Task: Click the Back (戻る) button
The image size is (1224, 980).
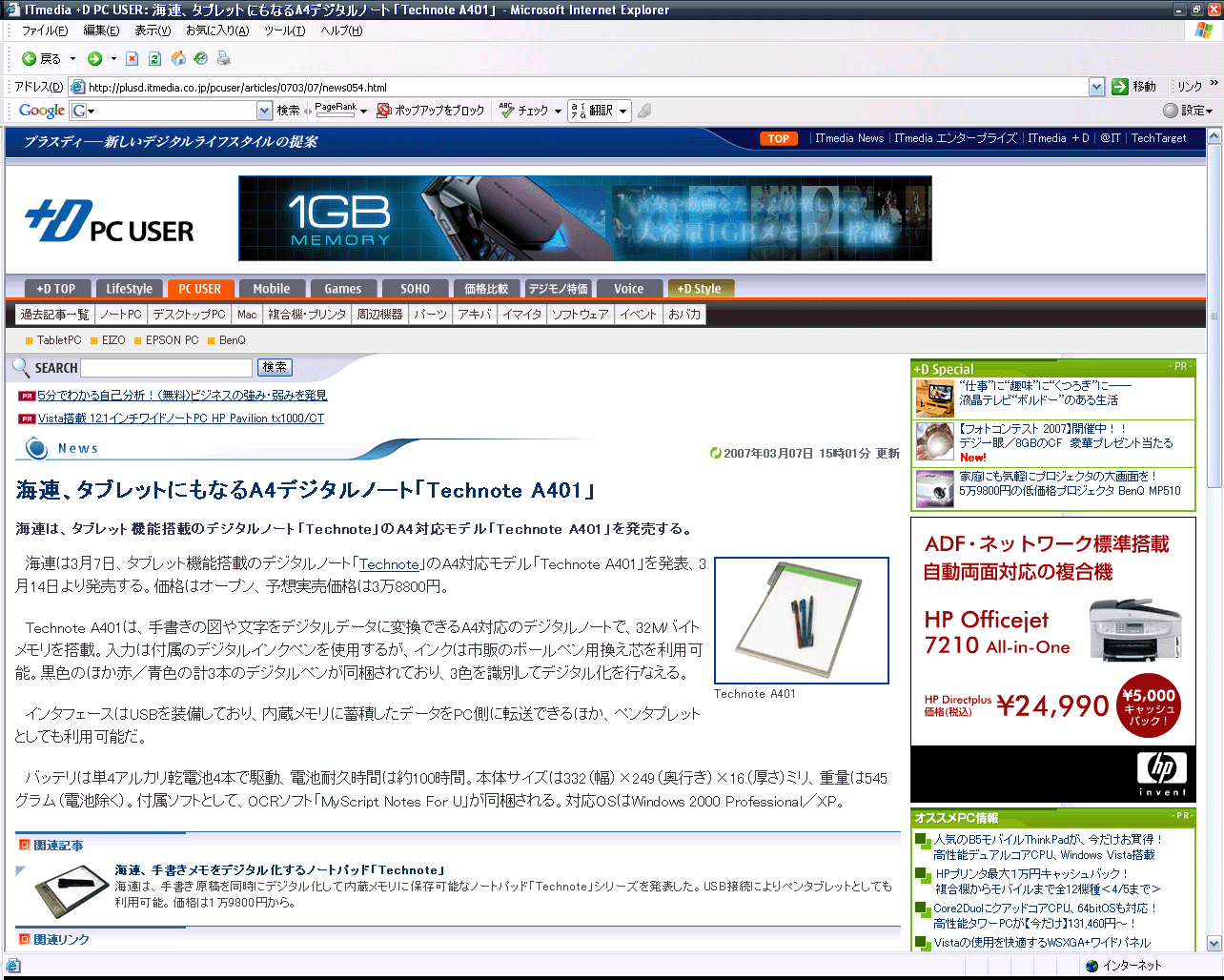Action: click(42, 59)
